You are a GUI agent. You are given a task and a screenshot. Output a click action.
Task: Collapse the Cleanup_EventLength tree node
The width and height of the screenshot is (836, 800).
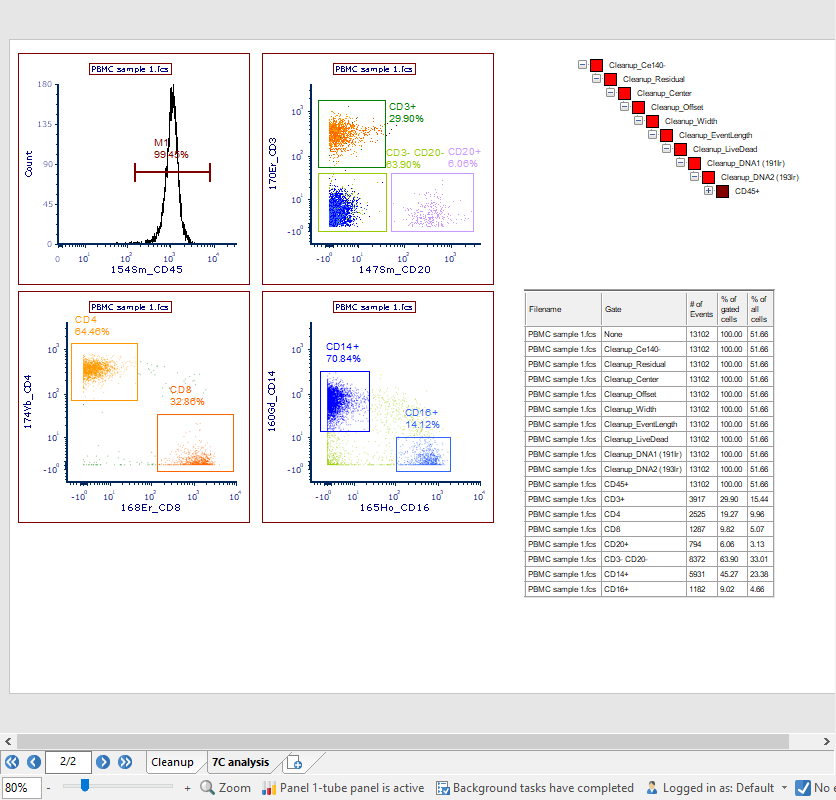(x=652, y=134)
